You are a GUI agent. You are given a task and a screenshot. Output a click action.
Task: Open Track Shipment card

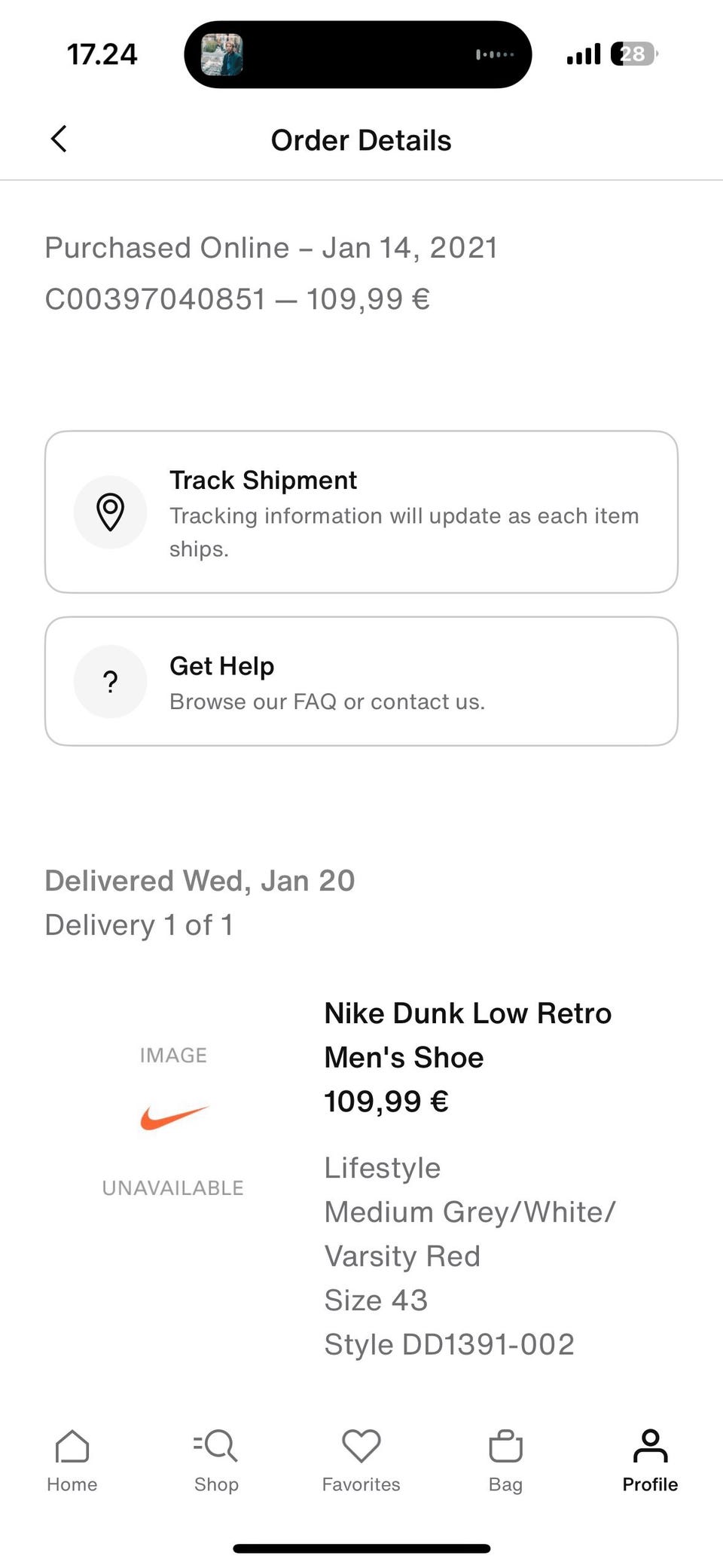(x=361, y=512)
